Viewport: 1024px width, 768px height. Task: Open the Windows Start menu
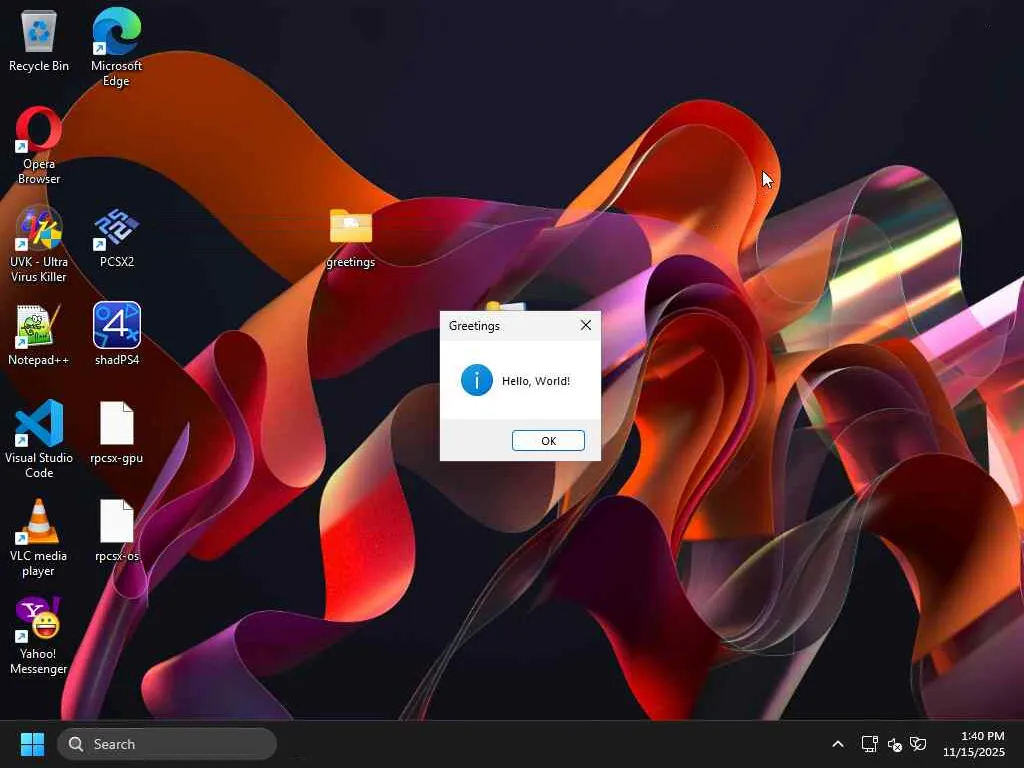coord(32,744)
